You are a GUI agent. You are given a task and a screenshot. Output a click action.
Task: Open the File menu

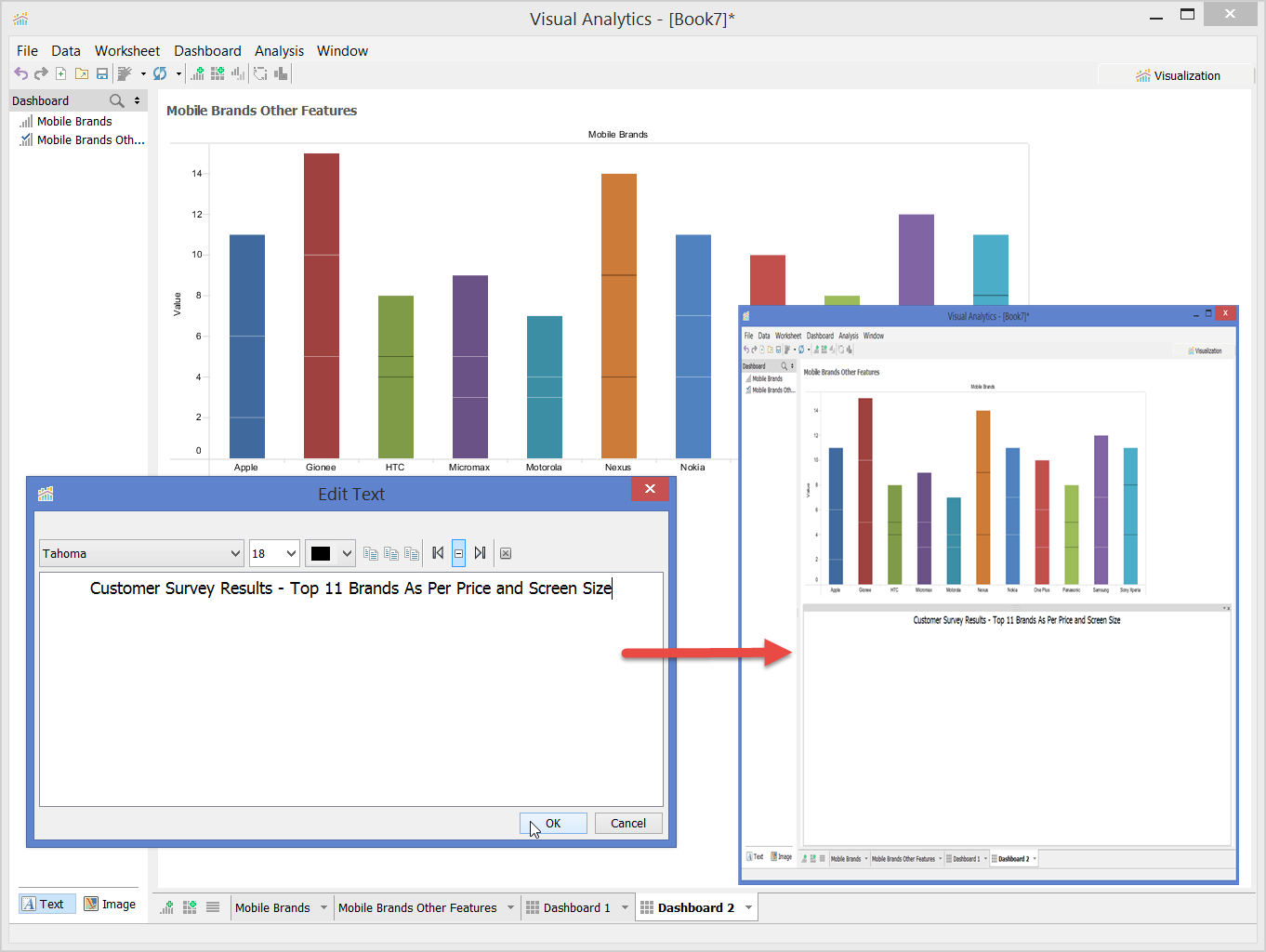pos(27,51)
